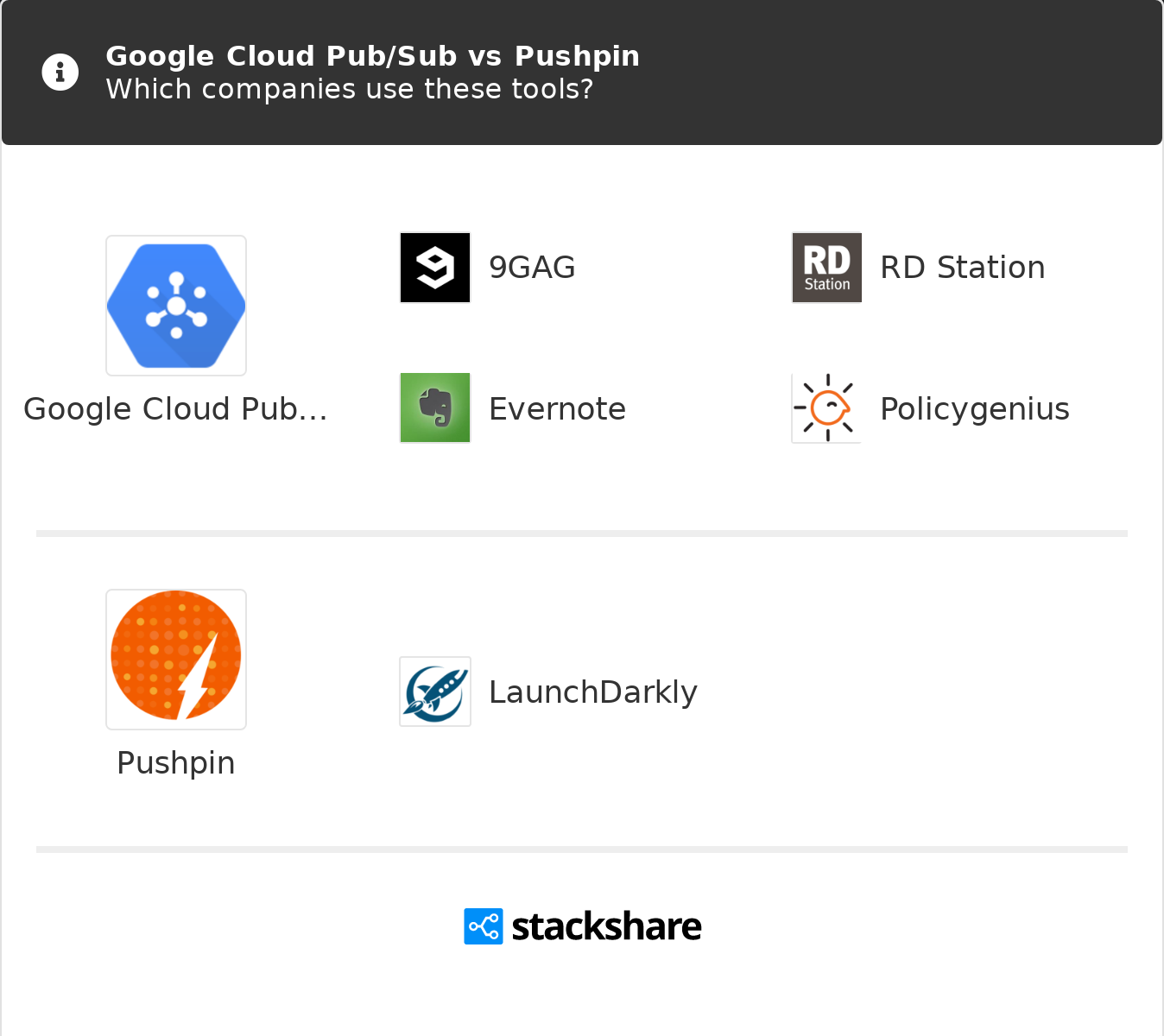The height and width of the screenshot is (1036, 1164).
Task: Click the info icon in header
Action: [60, 73]
